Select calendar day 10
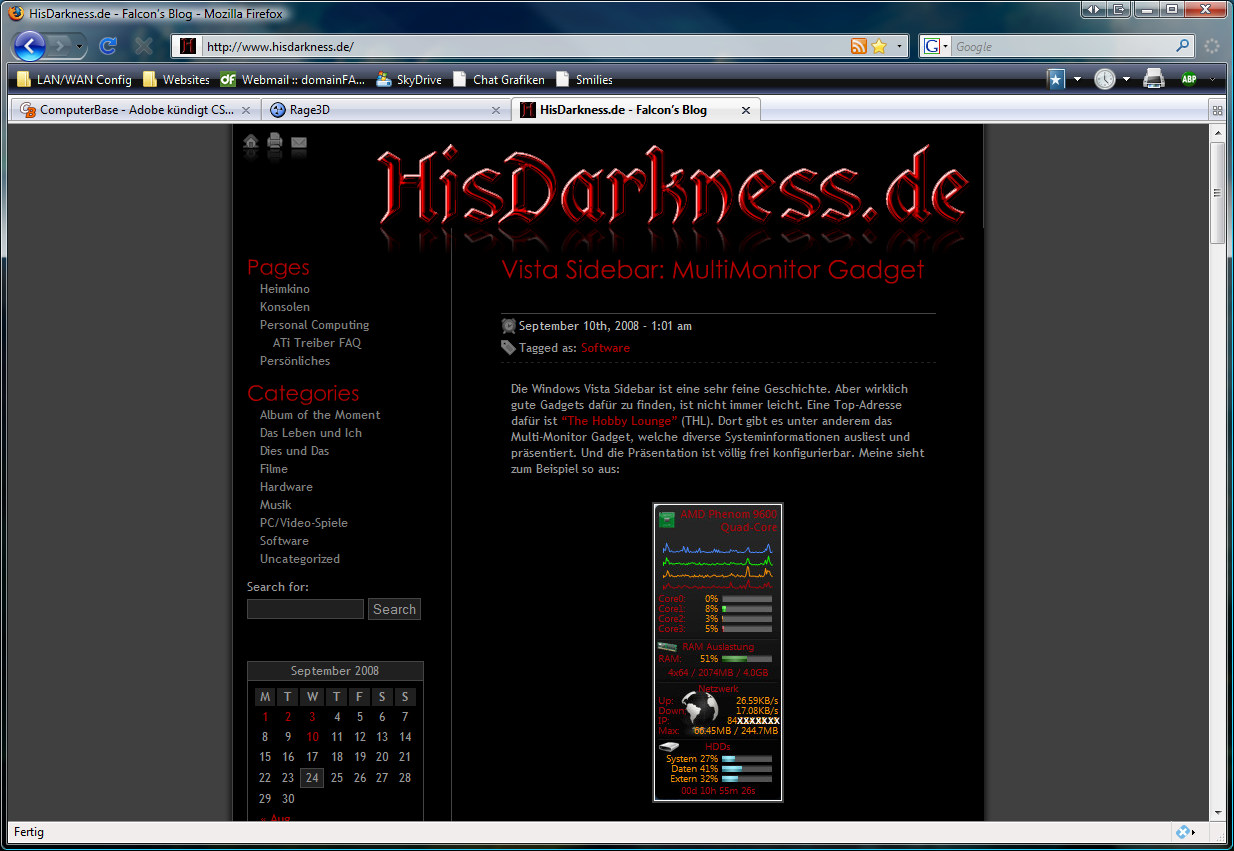The height and width of the screenshot is (851, 1234). click(313, 737)
